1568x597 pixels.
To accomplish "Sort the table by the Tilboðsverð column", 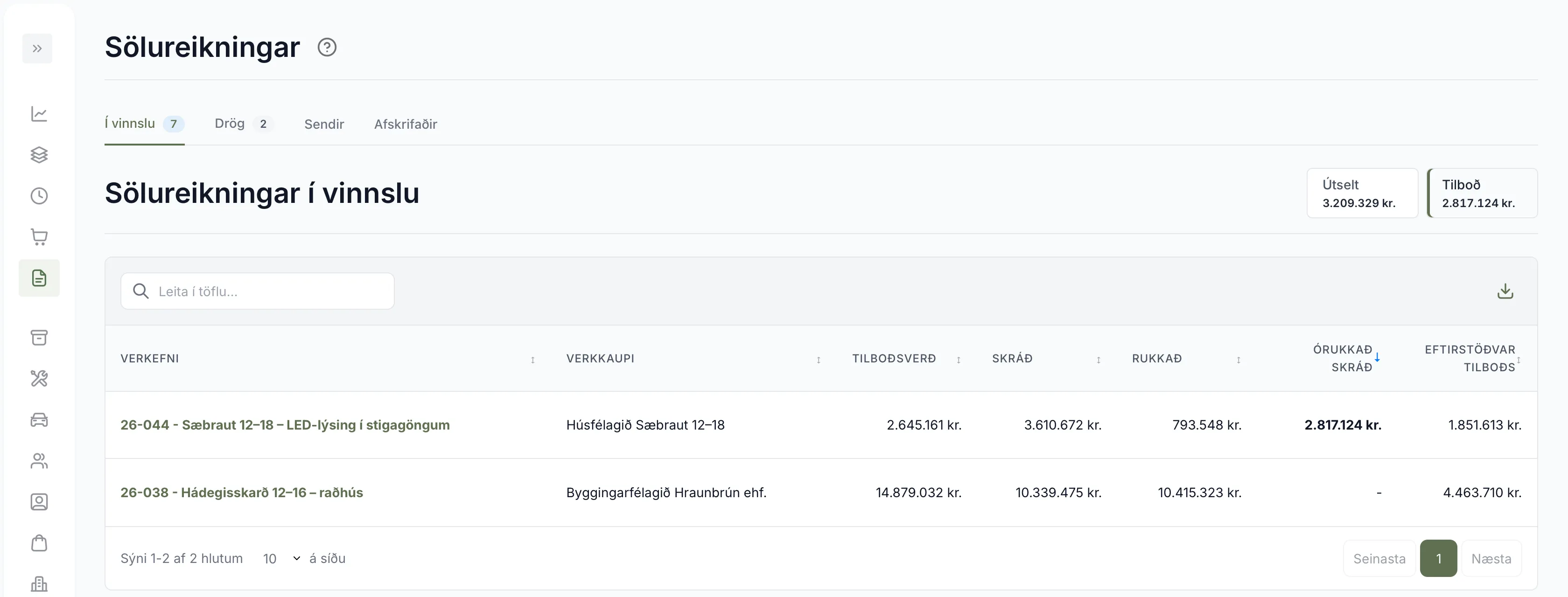I will (906, 359).
